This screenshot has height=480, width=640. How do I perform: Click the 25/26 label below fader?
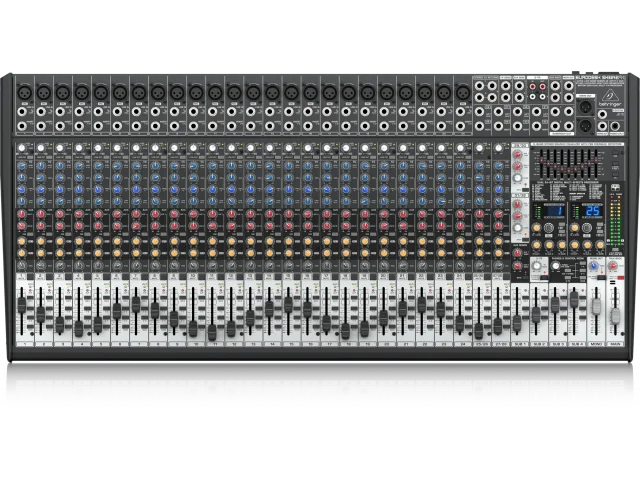pyautogui.click(x=482, y=344)
